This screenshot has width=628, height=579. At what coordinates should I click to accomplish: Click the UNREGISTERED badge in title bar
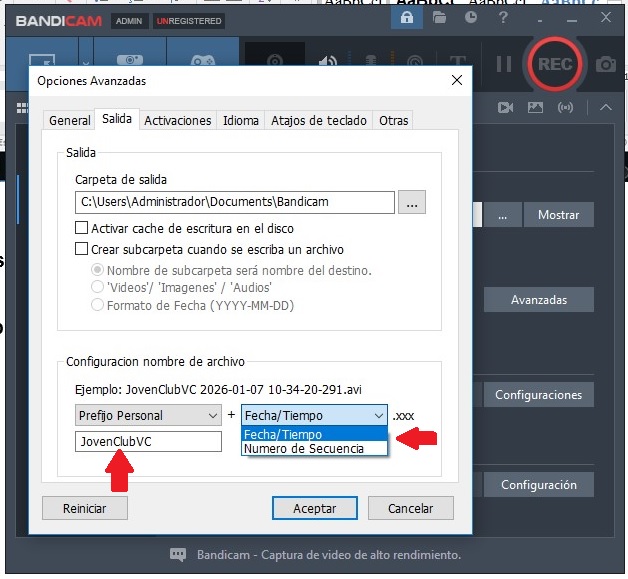189,21
